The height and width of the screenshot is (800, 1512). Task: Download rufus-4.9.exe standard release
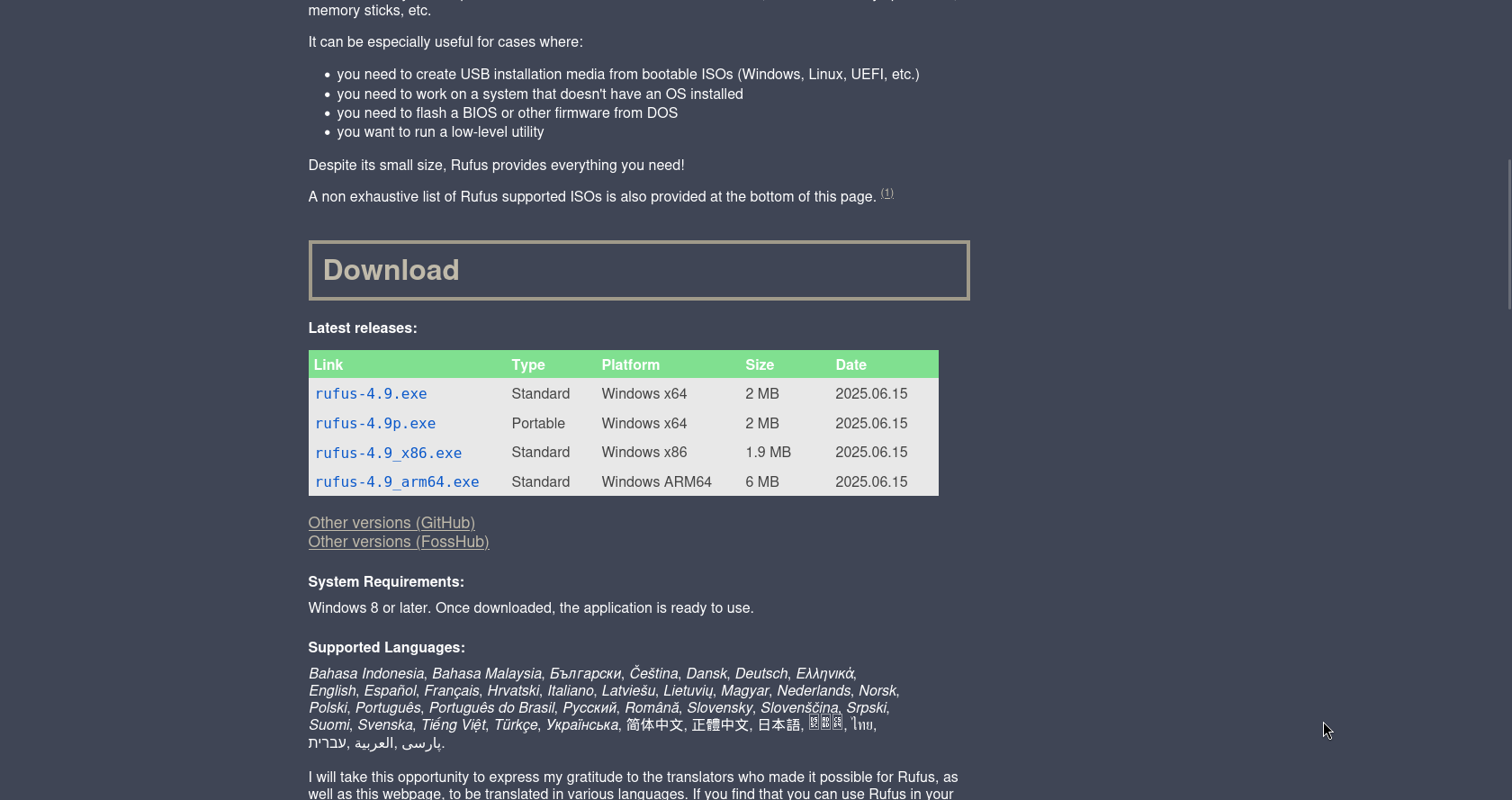pos(371,394)
